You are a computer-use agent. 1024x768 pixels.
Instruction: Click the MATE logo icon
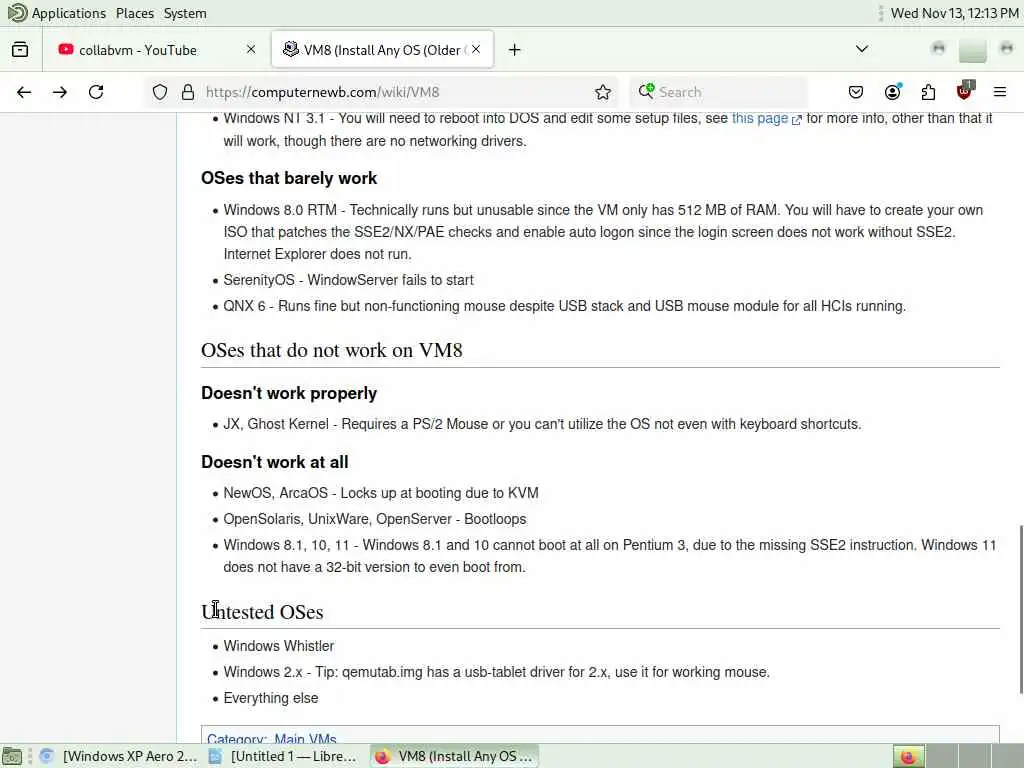[16, 12]
